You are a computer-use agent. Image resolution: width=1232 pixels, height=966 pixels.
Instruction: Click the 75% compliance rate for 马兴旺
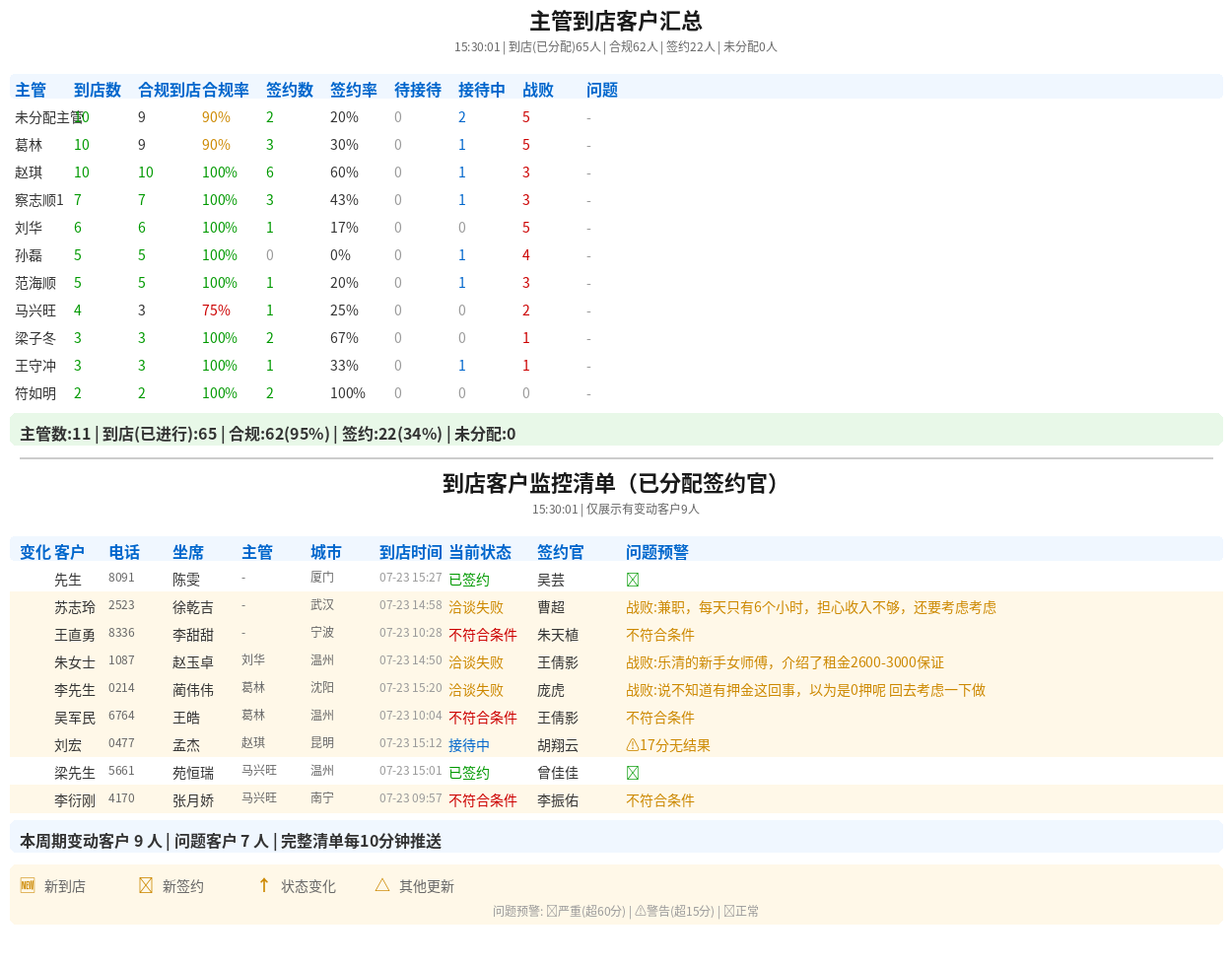216,310
